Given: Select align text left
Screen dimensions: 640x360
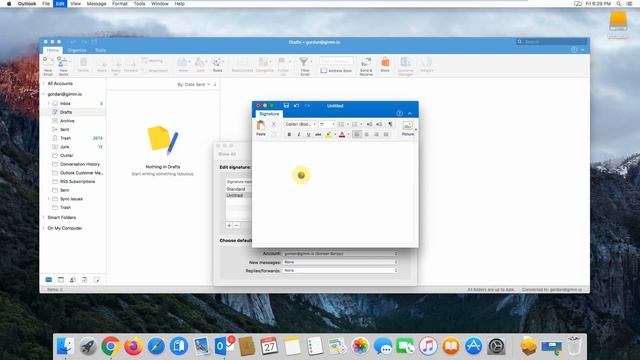Looking at the screenshot, I should click(x=357, y=134).
